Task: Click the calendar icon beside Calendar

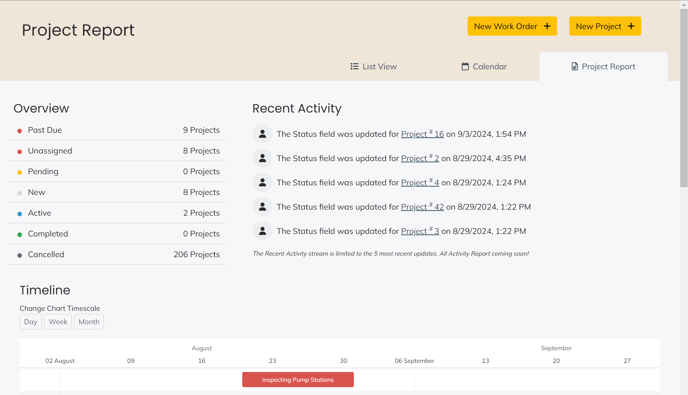Action: [465, 66]
